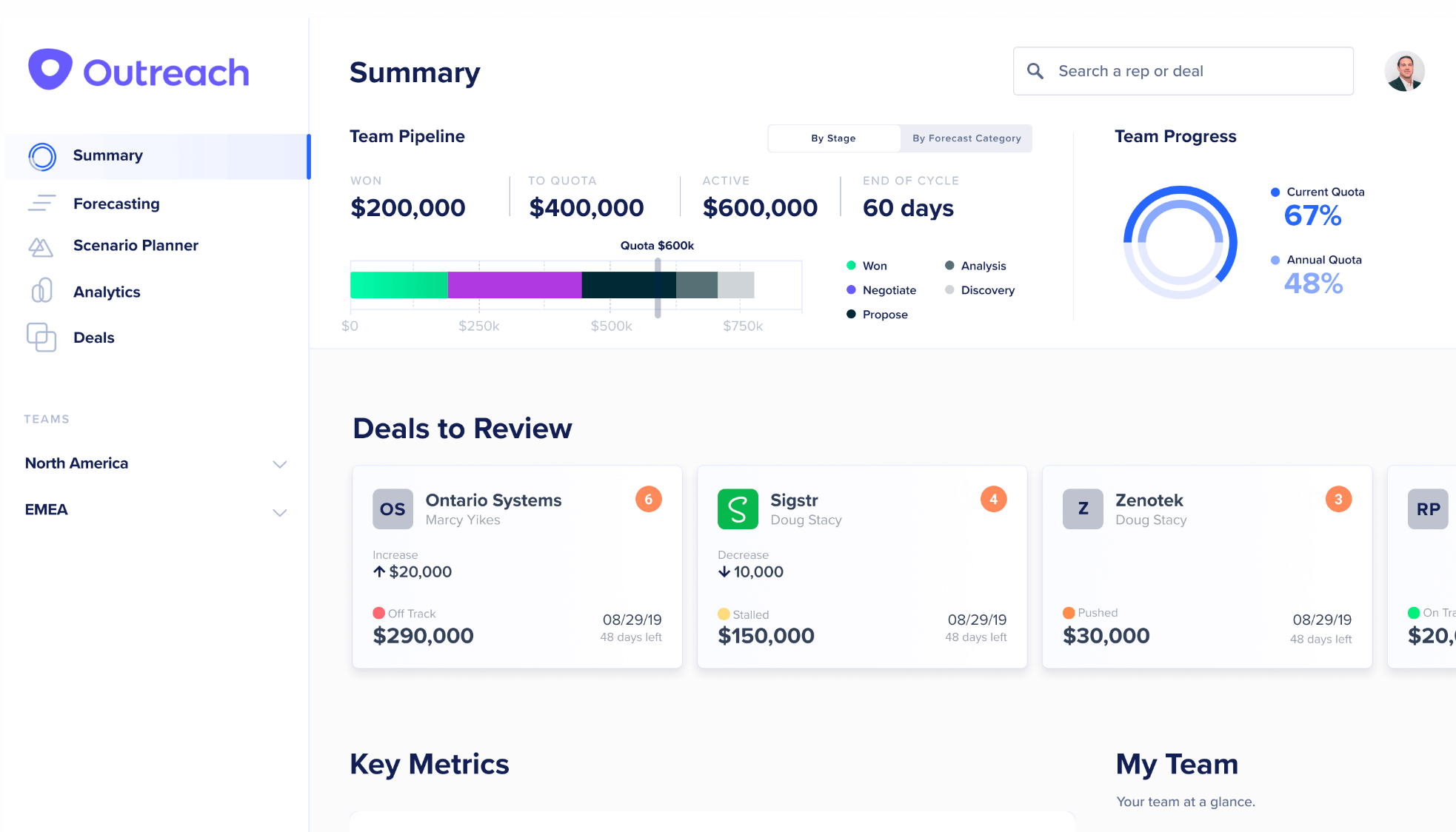The width and height of the screenshot is (1456, 832).
Task: Click the Outreach logo
Action: click(x=138, y=70)
